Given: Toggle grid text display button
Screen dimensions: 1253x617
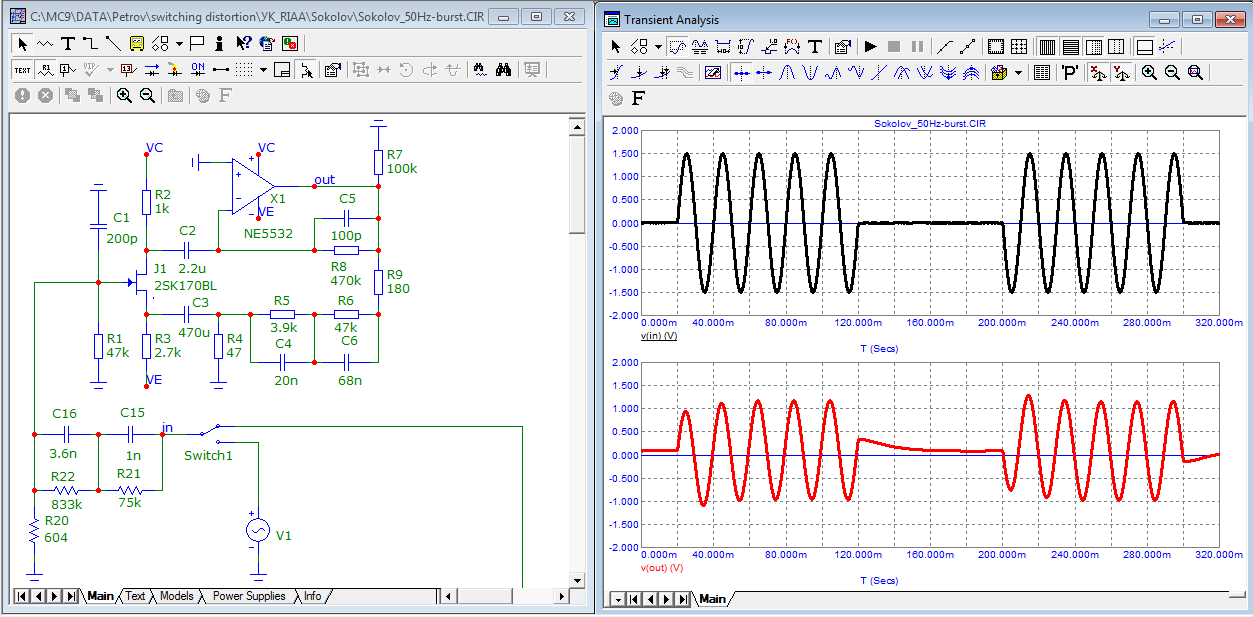Looking at the screenshot, I should click(22, 69).
